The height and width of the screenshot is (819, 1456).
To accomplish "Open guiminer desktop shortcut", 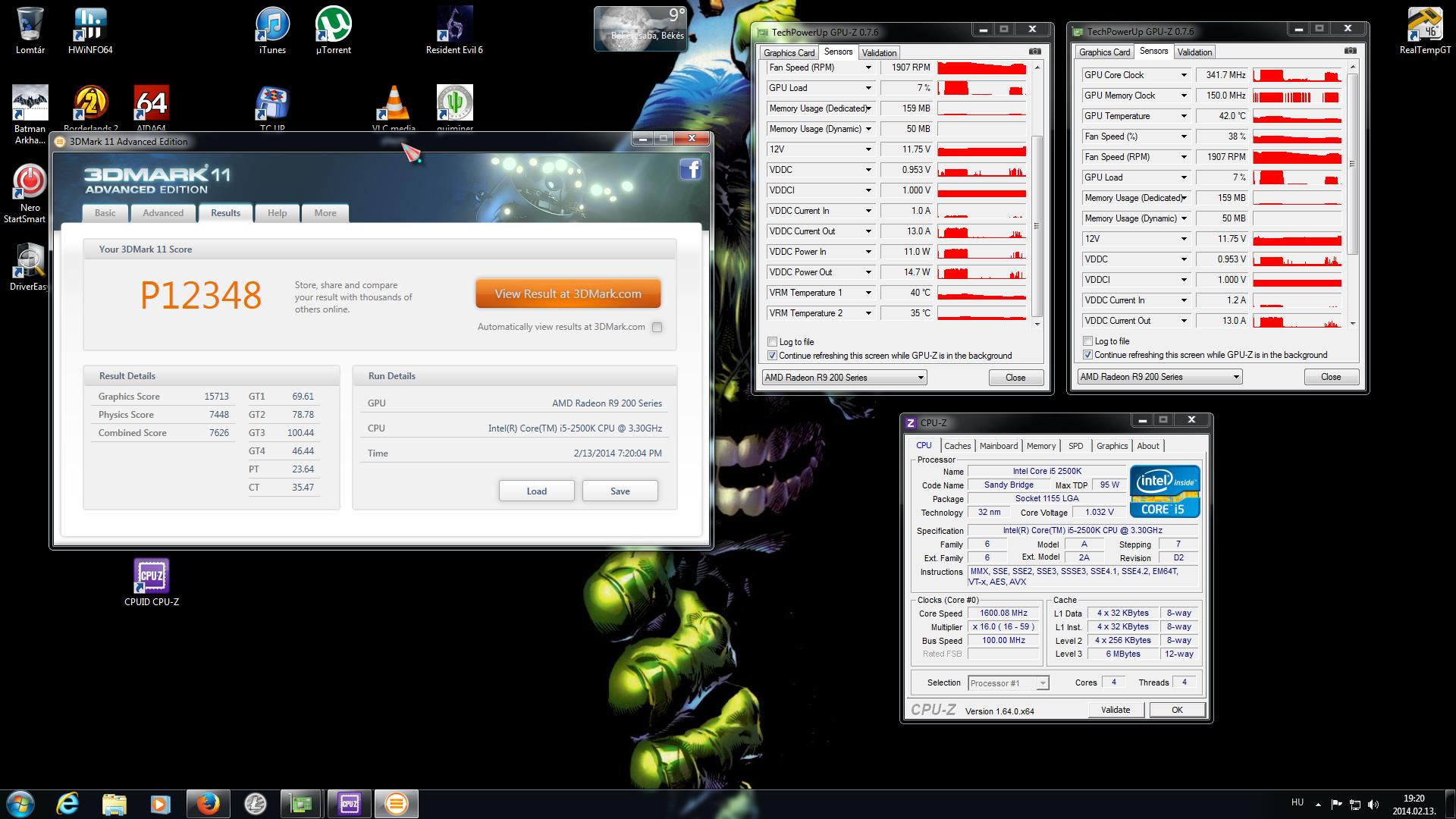I will coord(455,108).
